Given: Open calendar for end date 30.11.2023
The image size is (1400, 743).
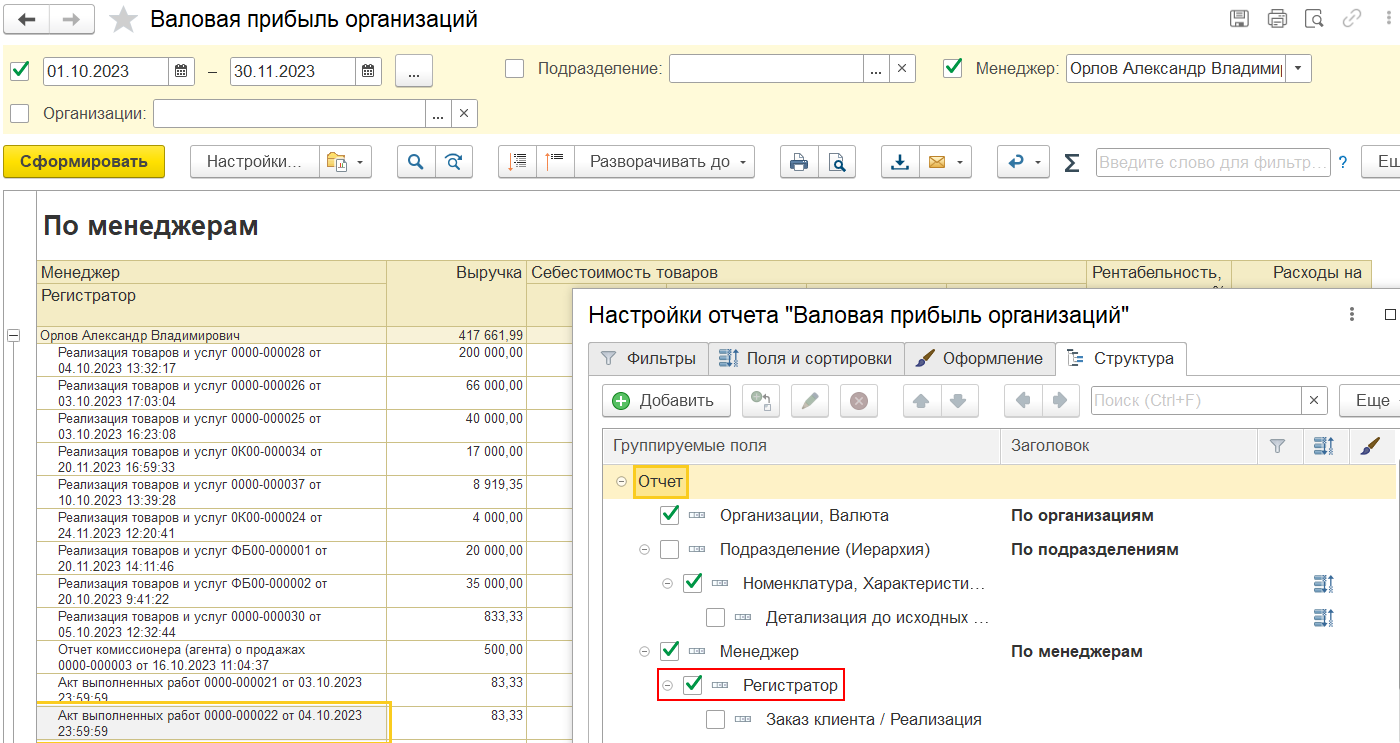Looking at the screenshot, I should coord(368,71).
